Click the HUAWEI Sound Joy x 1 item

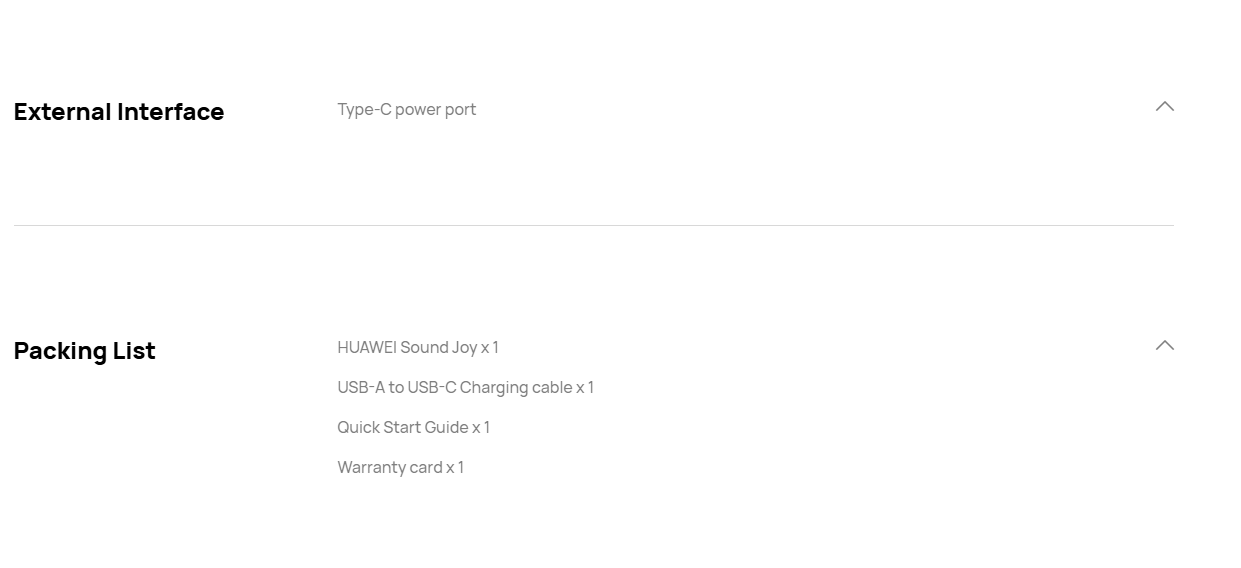[418, 347]
